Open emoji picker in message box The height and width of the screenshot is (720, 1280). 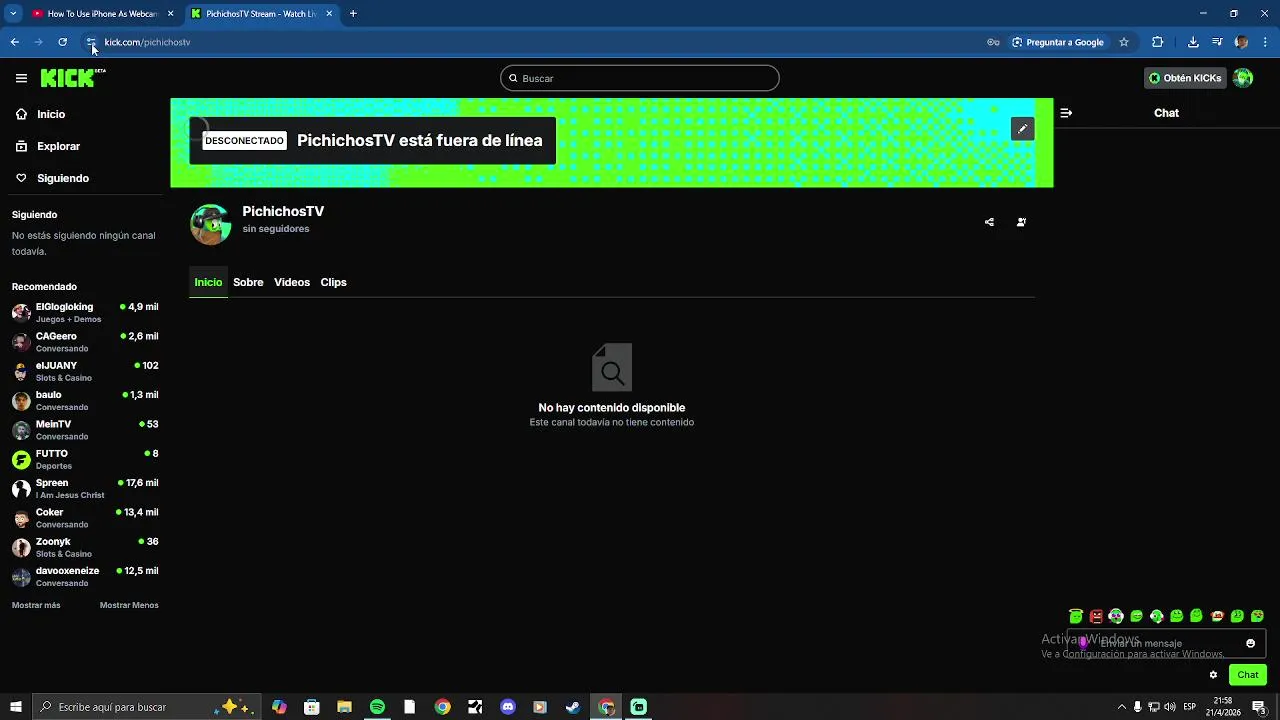[1250, 643]
